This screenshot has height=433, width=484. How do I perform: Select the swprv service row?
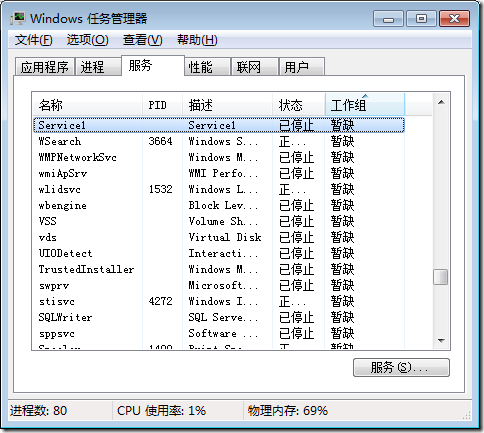219,285
